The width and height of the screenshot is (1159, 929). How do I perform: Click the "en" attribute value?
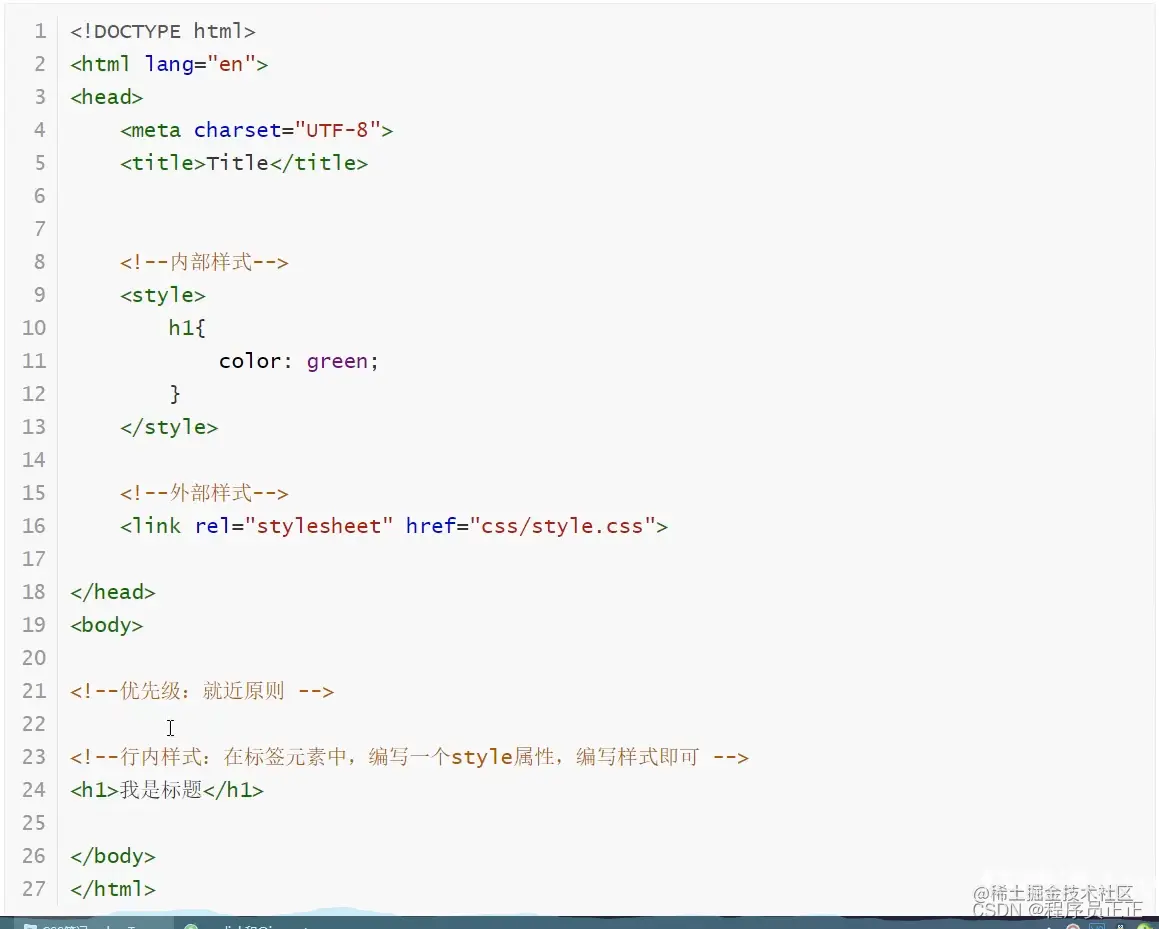(x=231, y=64)
